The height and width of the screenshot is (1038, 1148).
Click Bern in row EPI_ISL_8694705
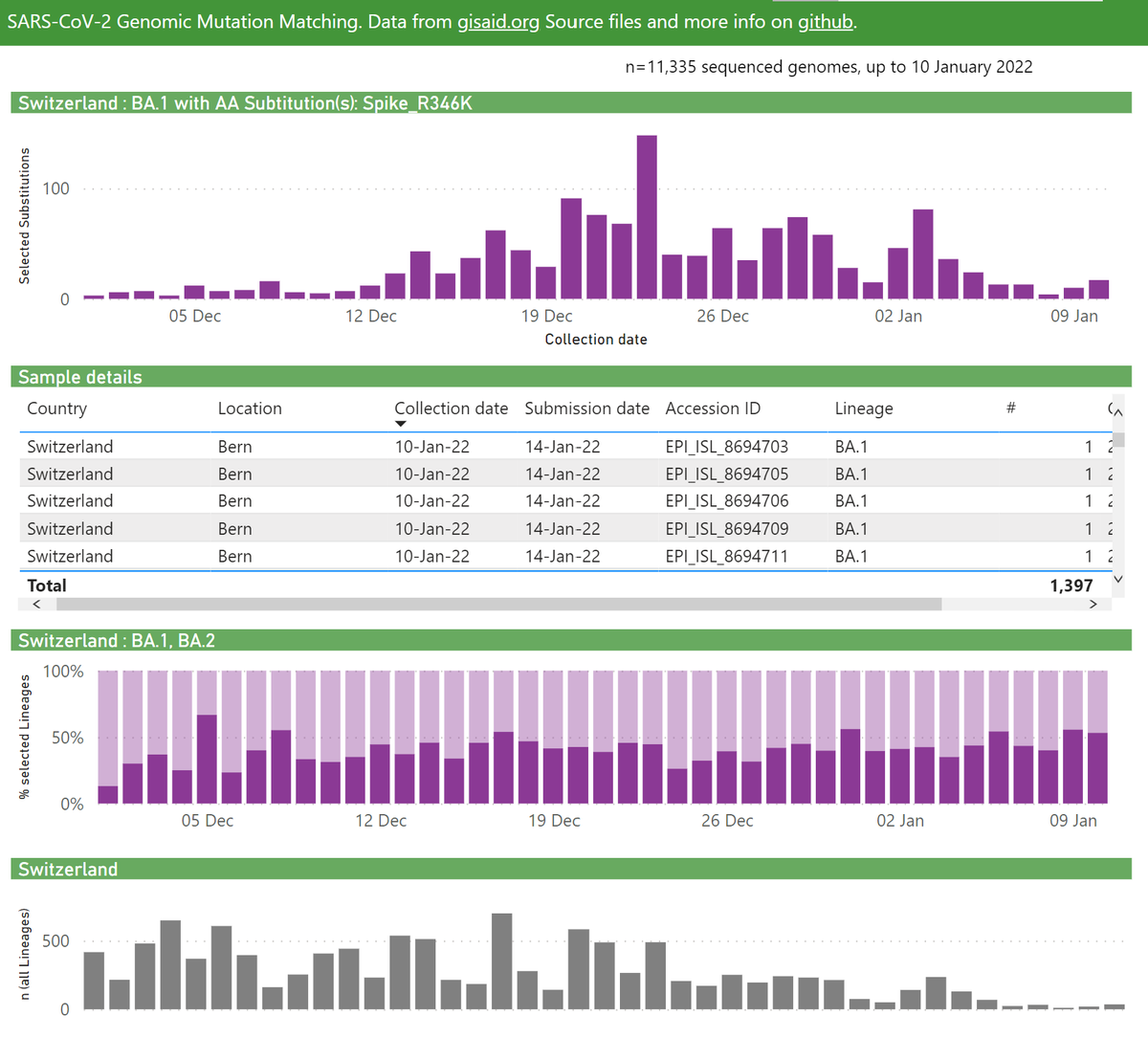click(x=234, y=475)
